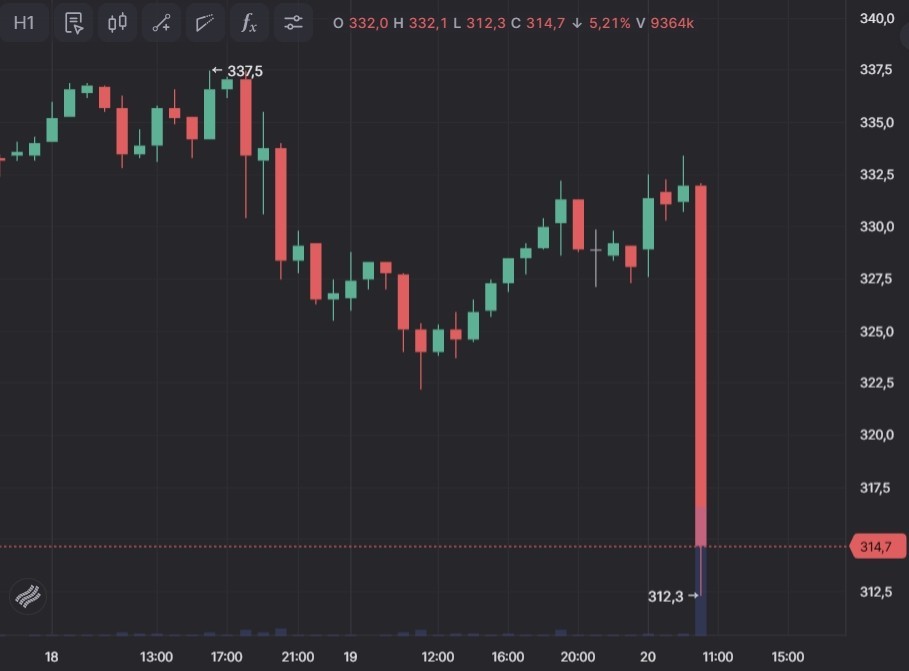909x671 pixels.
Task: Click the 325,0 price scale label
Action: [877, 331]
